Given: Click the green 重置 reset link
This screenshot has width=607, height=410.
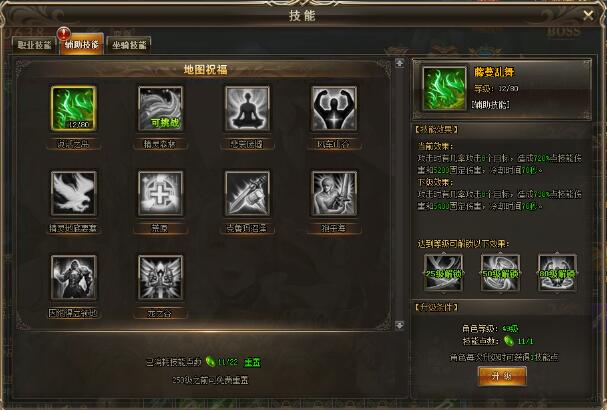Looking at the screenshot, I should pos(252,362).
